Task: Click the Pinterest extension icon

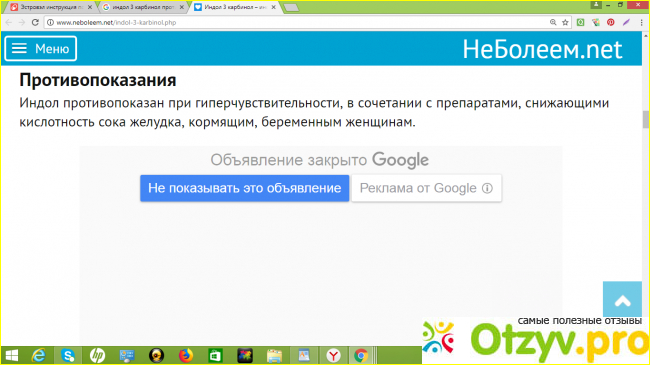Action: [611, 22]
